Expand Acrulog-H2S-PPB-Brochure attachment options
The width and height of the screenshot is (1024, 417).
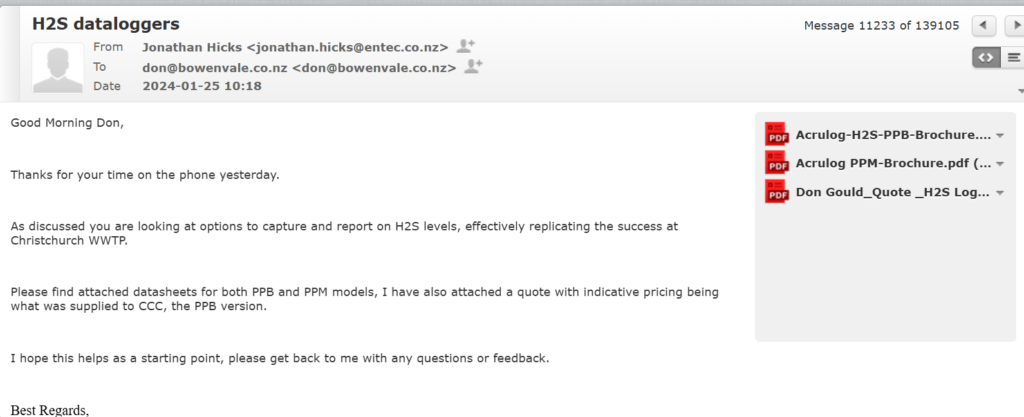pos(999,136)
